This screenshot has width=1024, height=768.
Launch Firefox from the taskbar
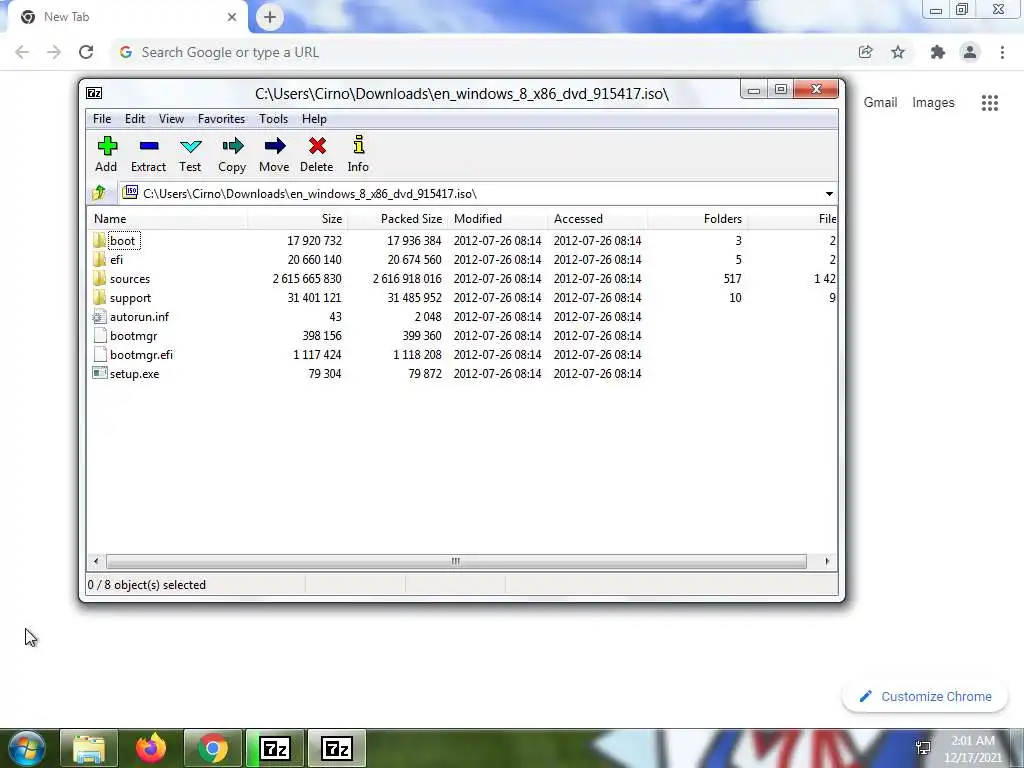(151, 748)
